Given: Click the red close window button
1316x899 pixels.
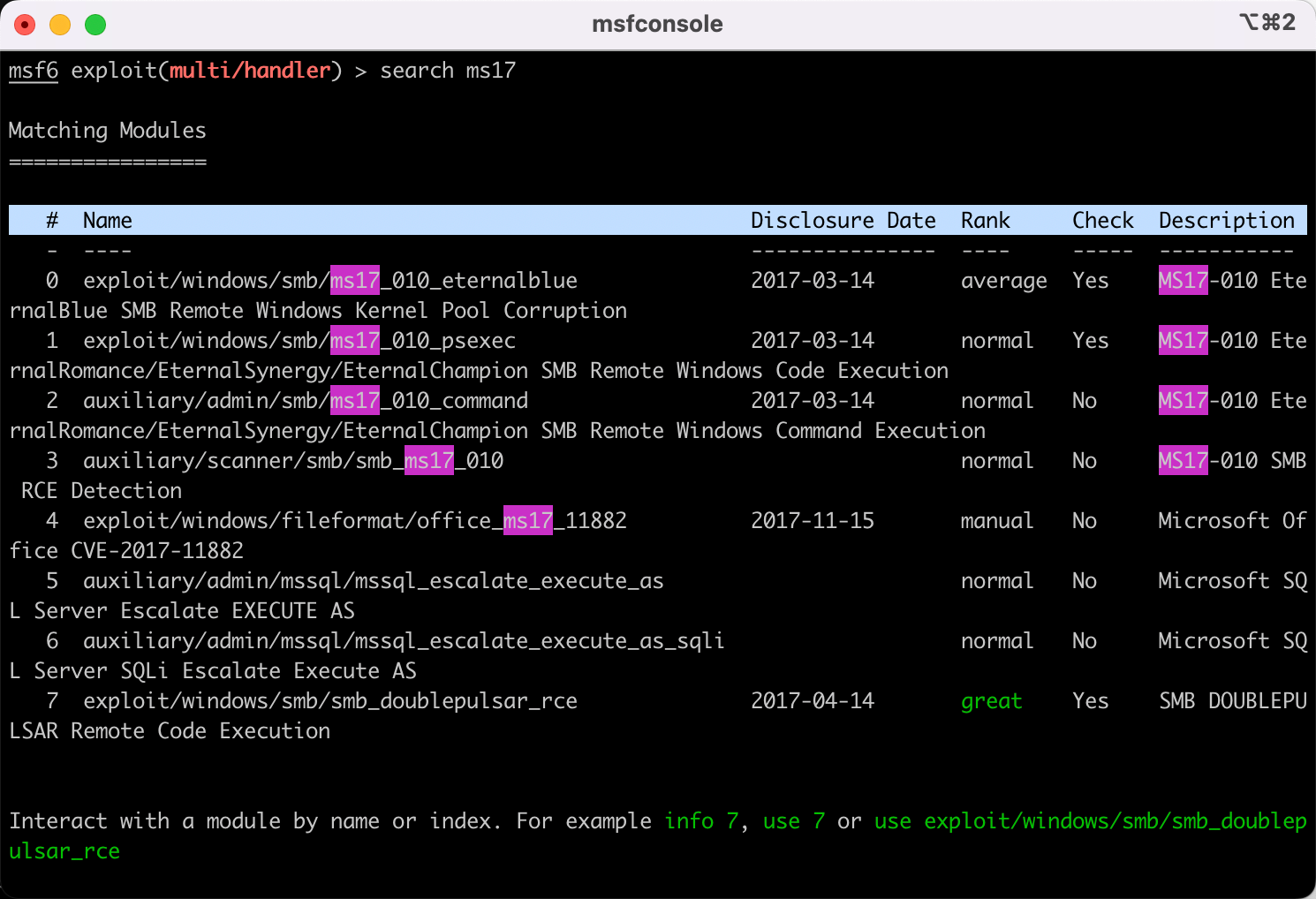Looking at the screenshot, I should (x=25, y=25).
